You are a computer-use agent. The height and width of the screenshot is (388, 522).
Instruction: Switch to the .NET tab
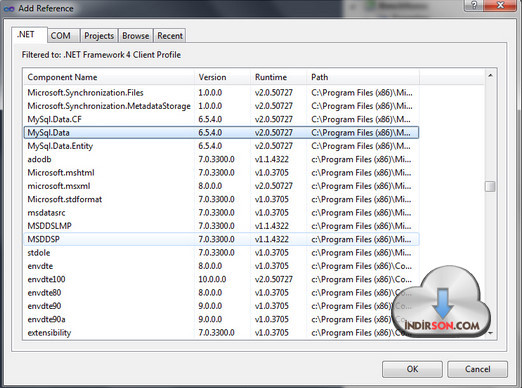coord(29,35)
